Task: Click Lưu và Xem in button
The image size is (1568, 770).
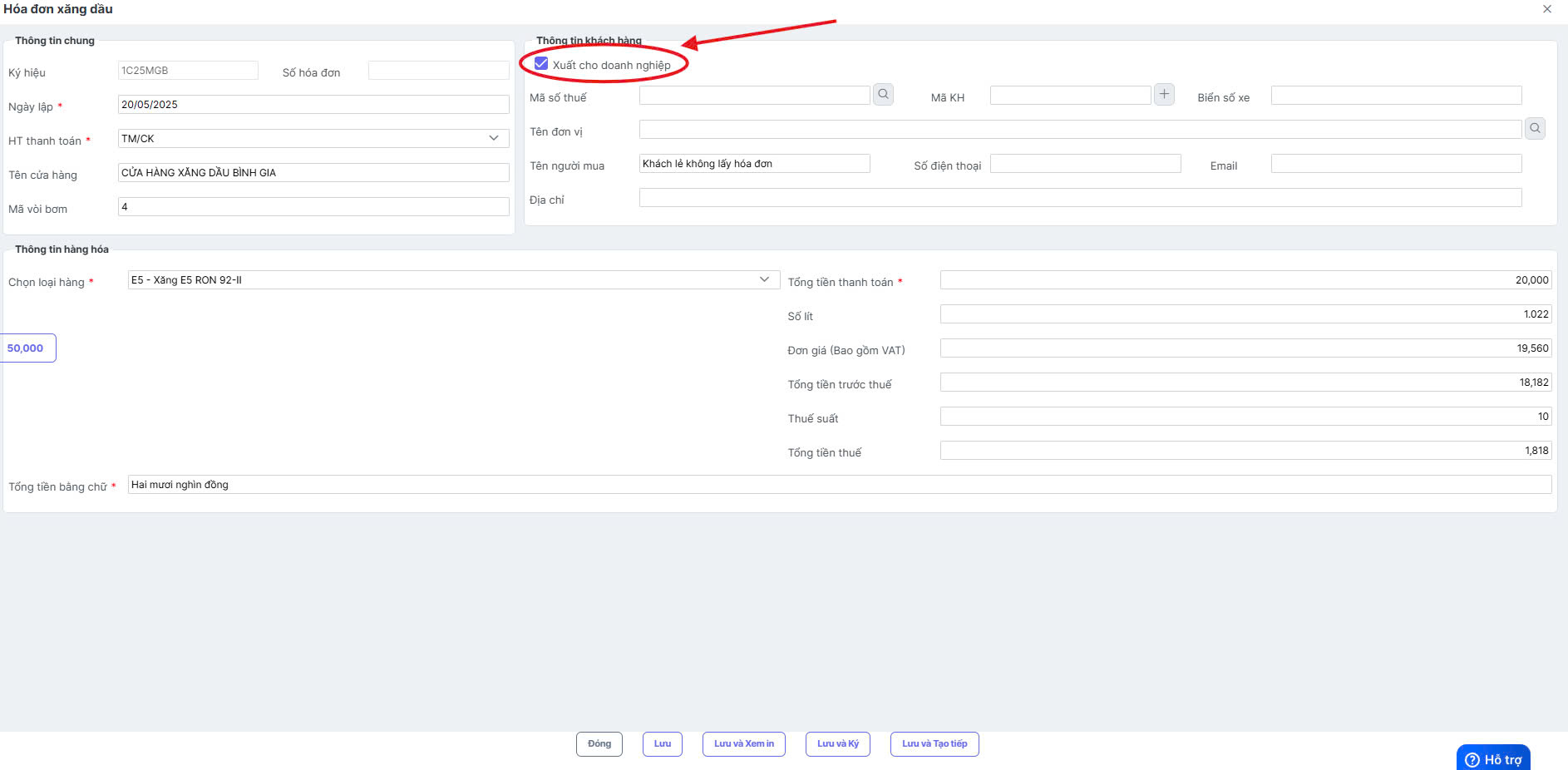Action: point(744,744)
